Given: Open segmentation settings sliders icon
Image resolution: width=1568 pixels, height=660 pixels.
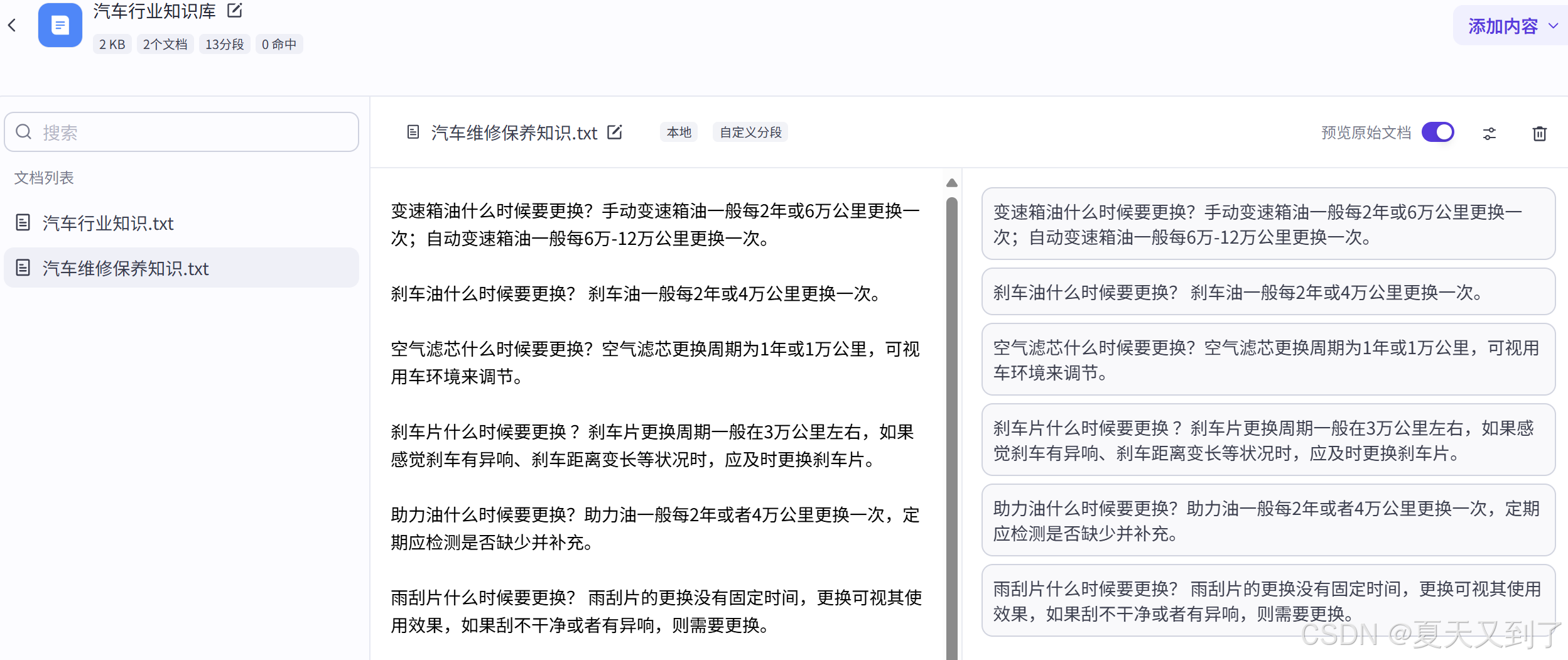Looking at the screenshot, I should (x=1490, y=133).
